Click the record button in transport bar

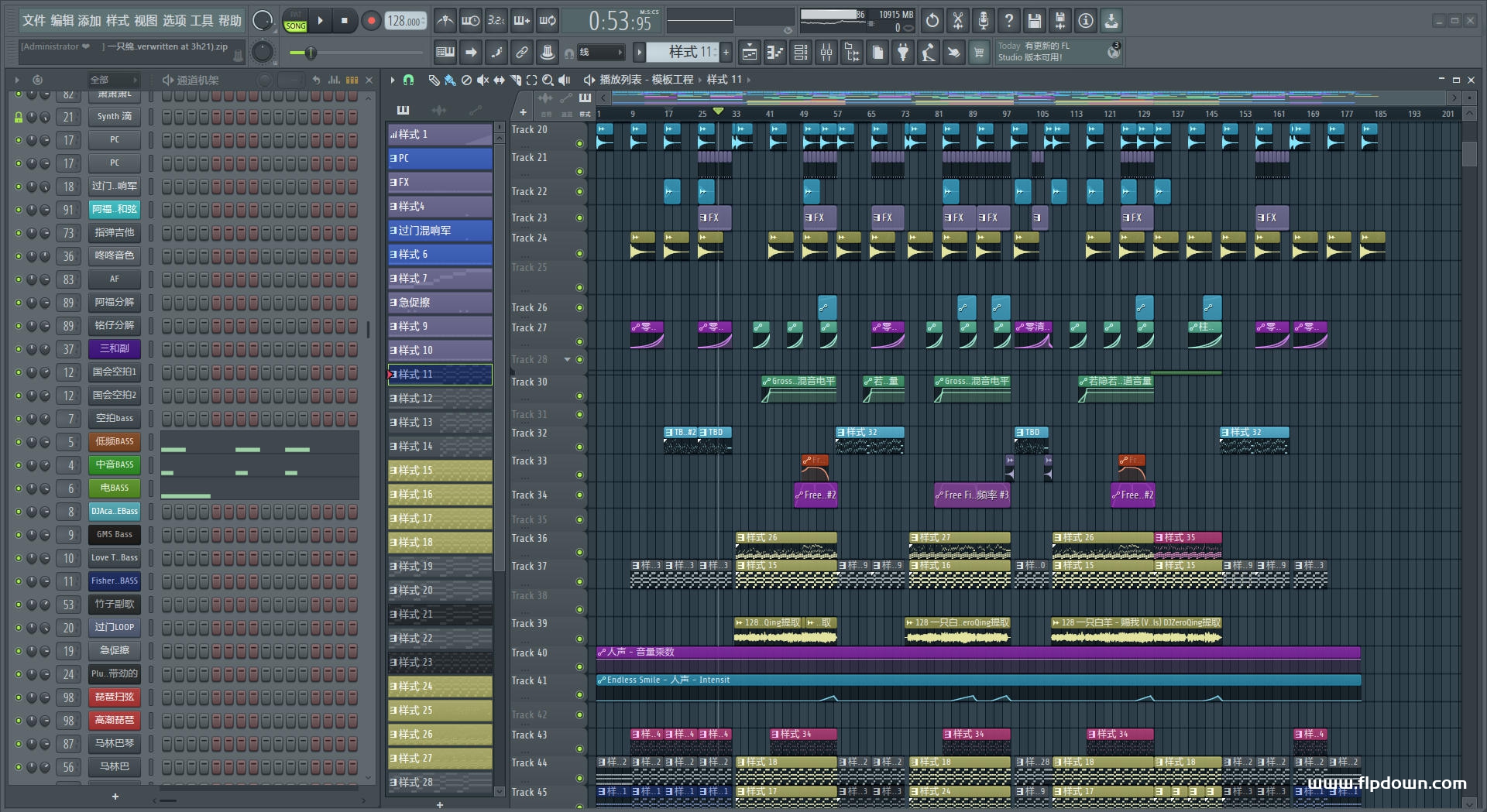pyautogui.click(x=371, y=21)
